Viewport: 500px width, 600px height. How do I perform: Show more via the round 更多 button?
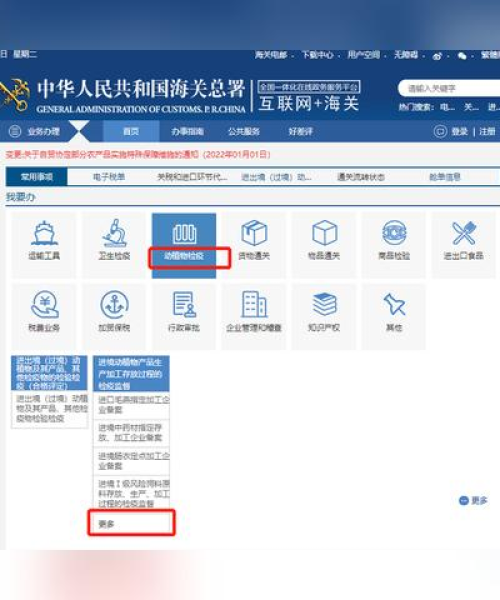[473, 501]
